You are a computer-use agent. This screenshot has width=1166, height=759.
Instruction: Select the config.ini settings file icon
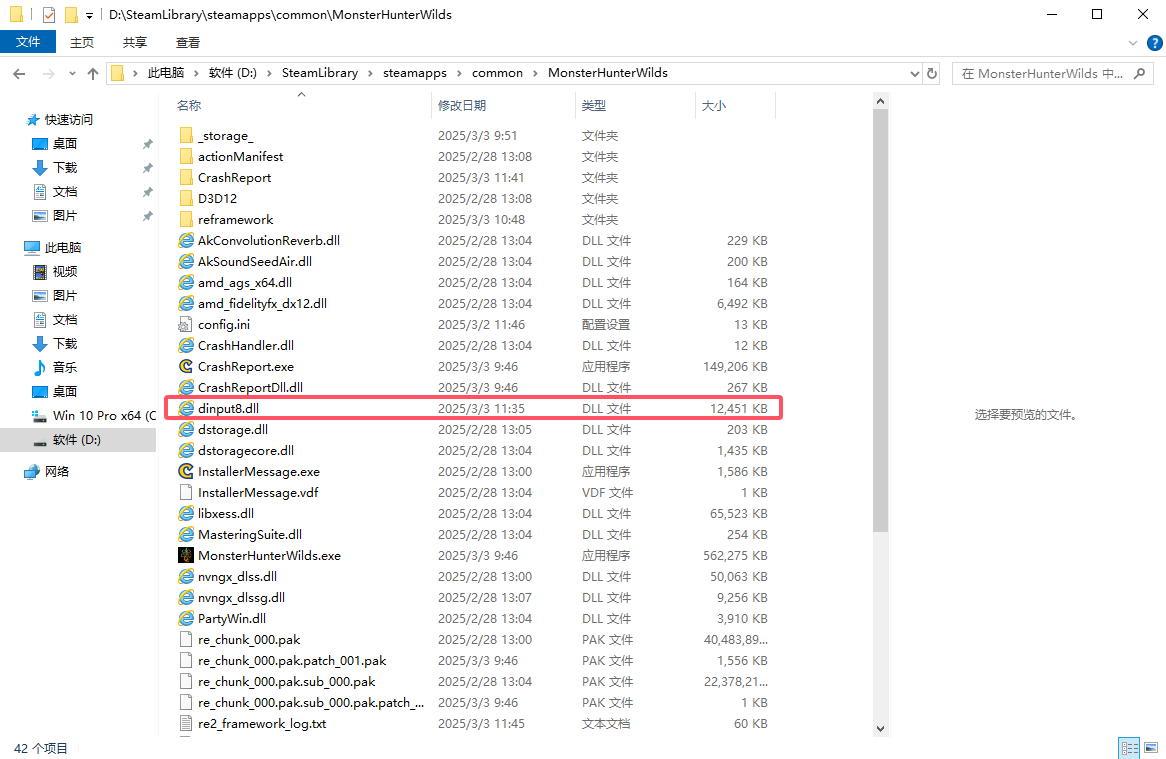coord(186,325)
